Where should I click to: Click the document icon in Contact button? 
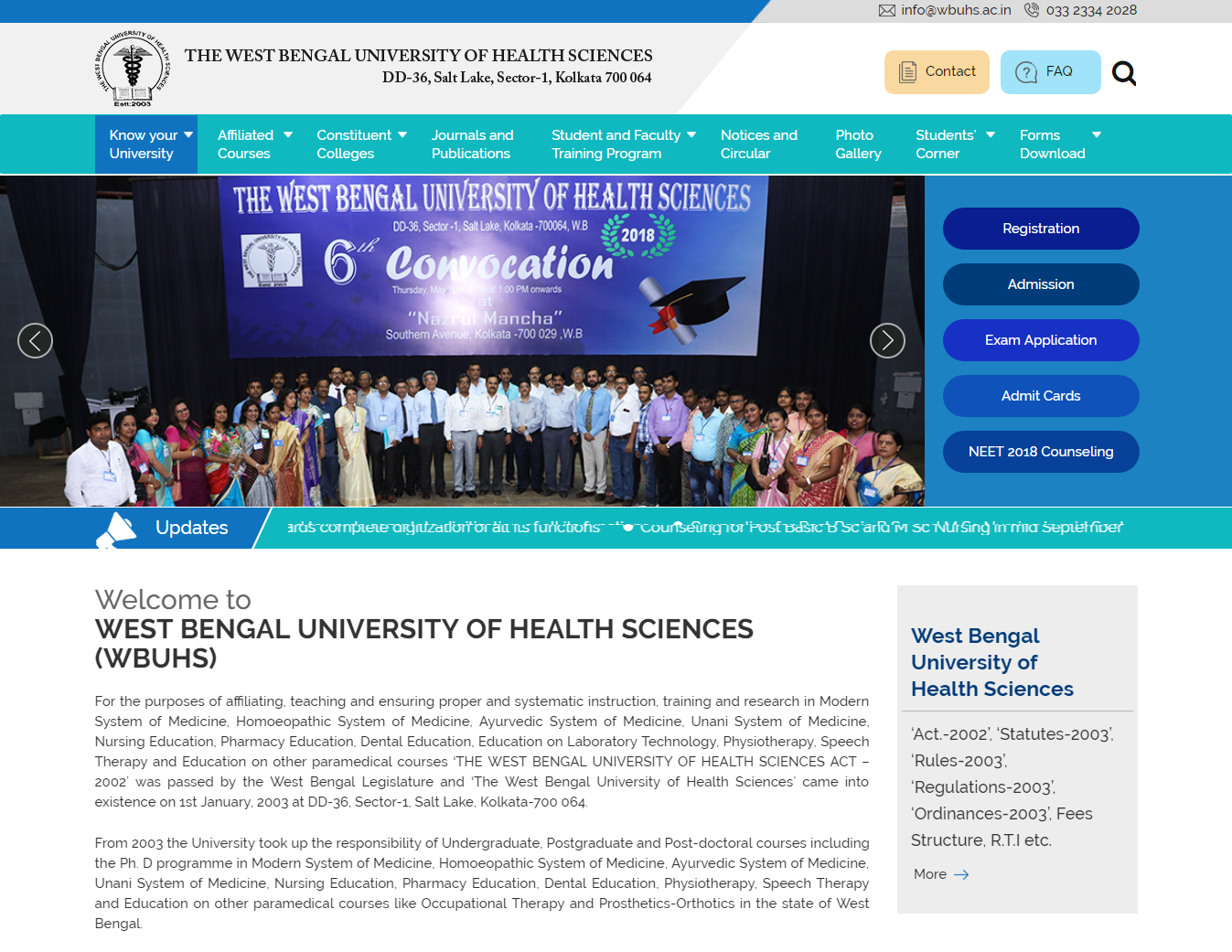point(907,72)
